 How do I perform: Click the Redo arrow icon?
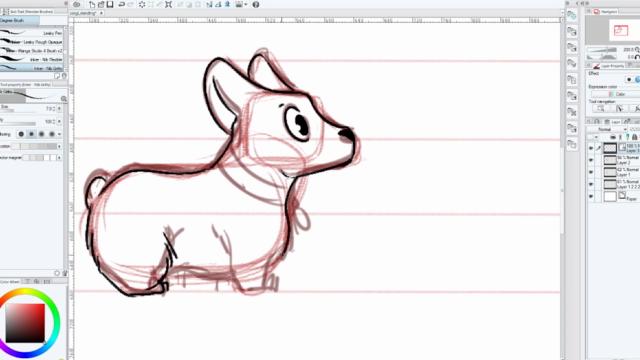[x=131, y=4]
